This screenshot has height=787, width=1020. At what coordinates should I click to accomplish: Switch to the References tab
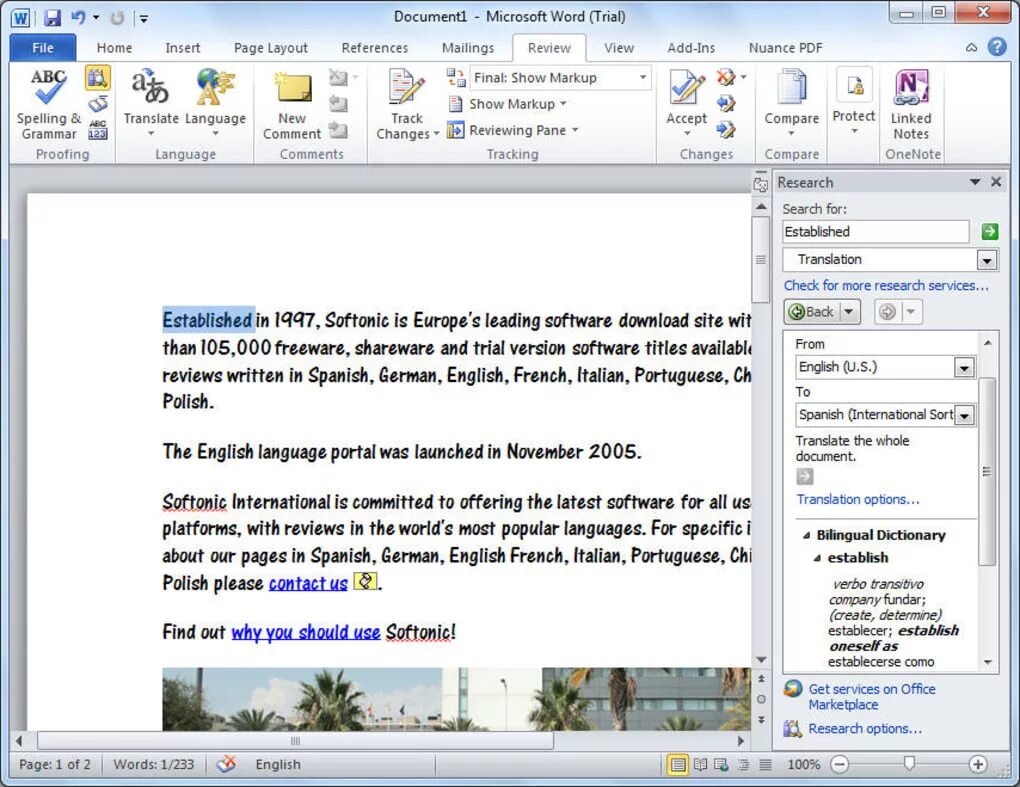coord(375,47)
